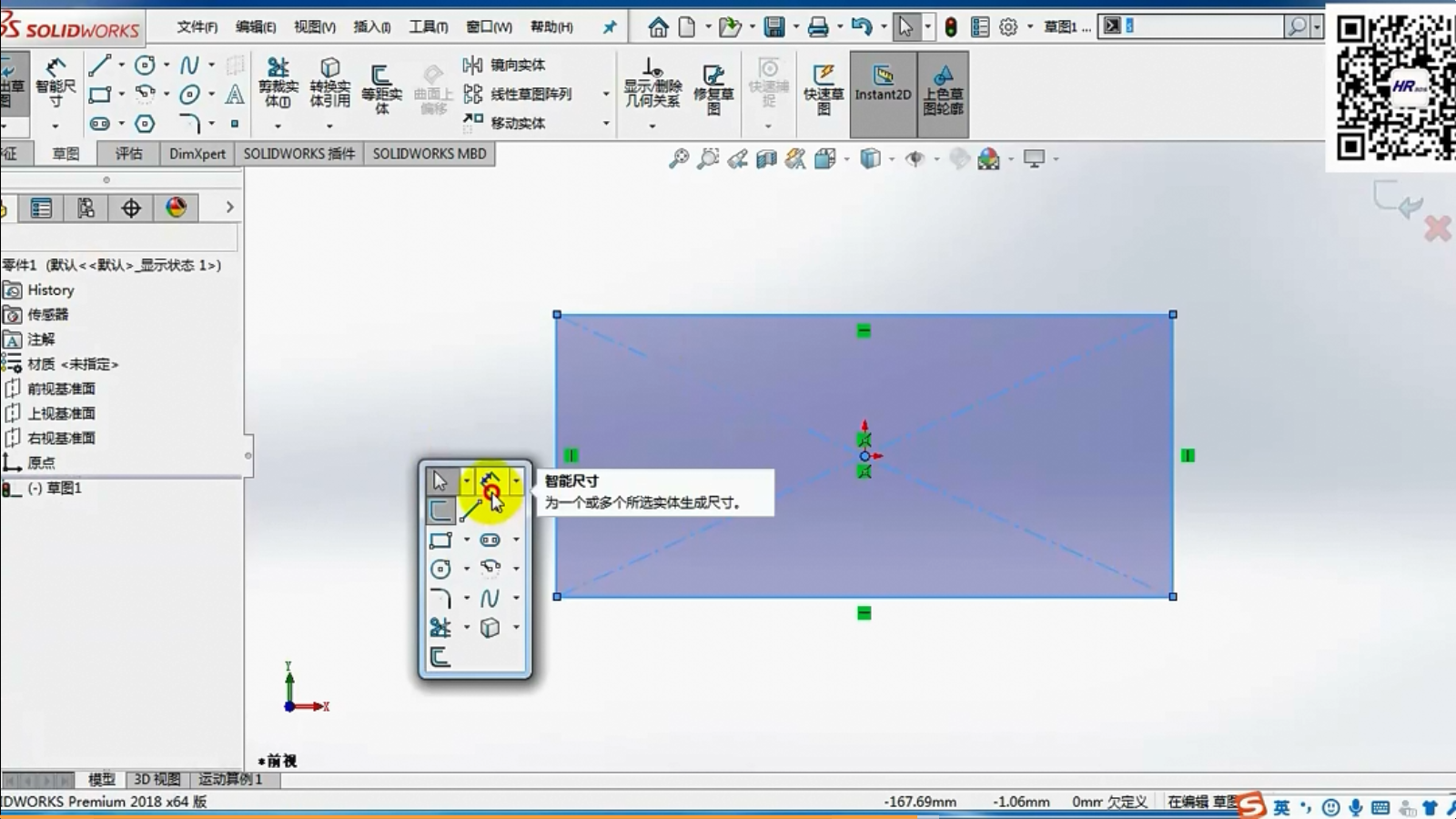This screenshot has height=819, width=1456.
Task: Switch to the DimXpert tab
Action: click(x=197, y=154)
